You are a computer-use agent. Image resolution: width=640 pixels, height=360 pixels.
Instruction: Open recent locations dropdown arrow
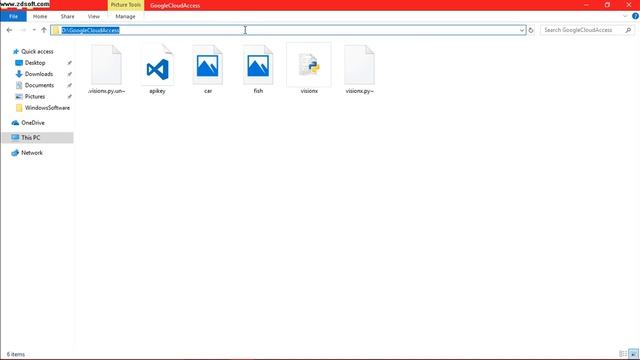[34, 30]
